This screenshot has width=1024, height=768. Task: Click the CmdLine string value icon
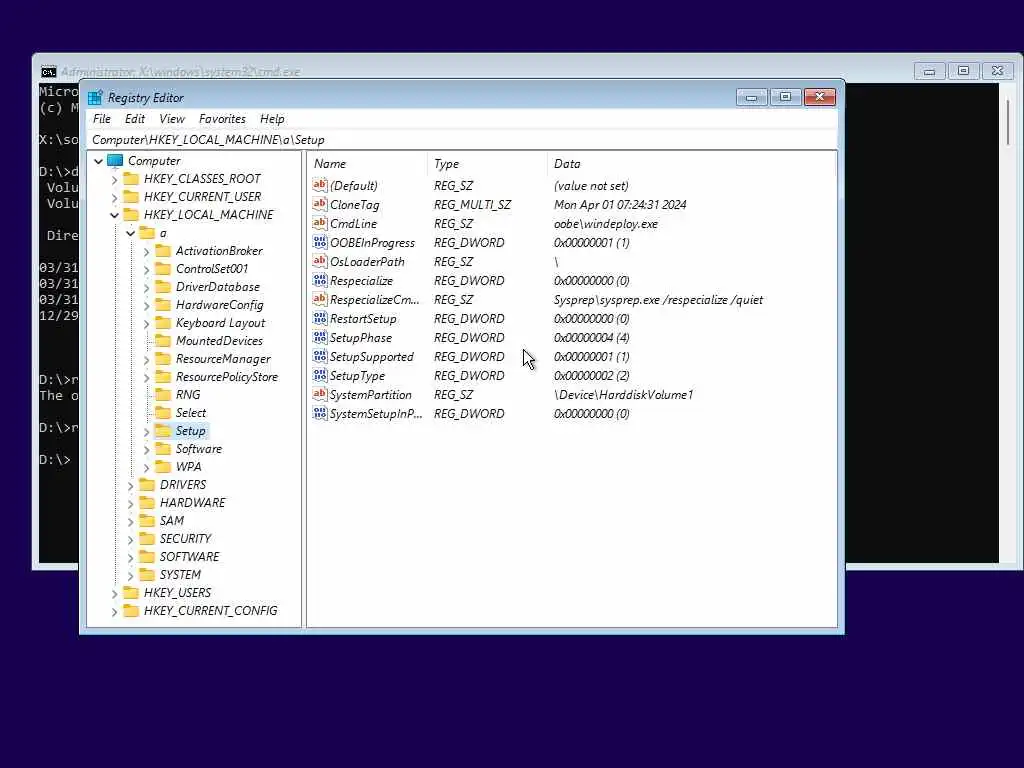[x=319, y=223]
